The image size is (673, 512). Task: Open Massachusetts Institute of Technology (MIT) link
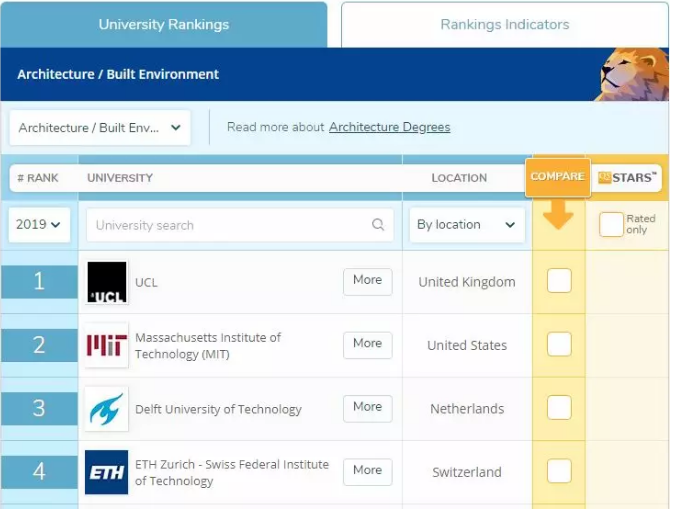209,347
